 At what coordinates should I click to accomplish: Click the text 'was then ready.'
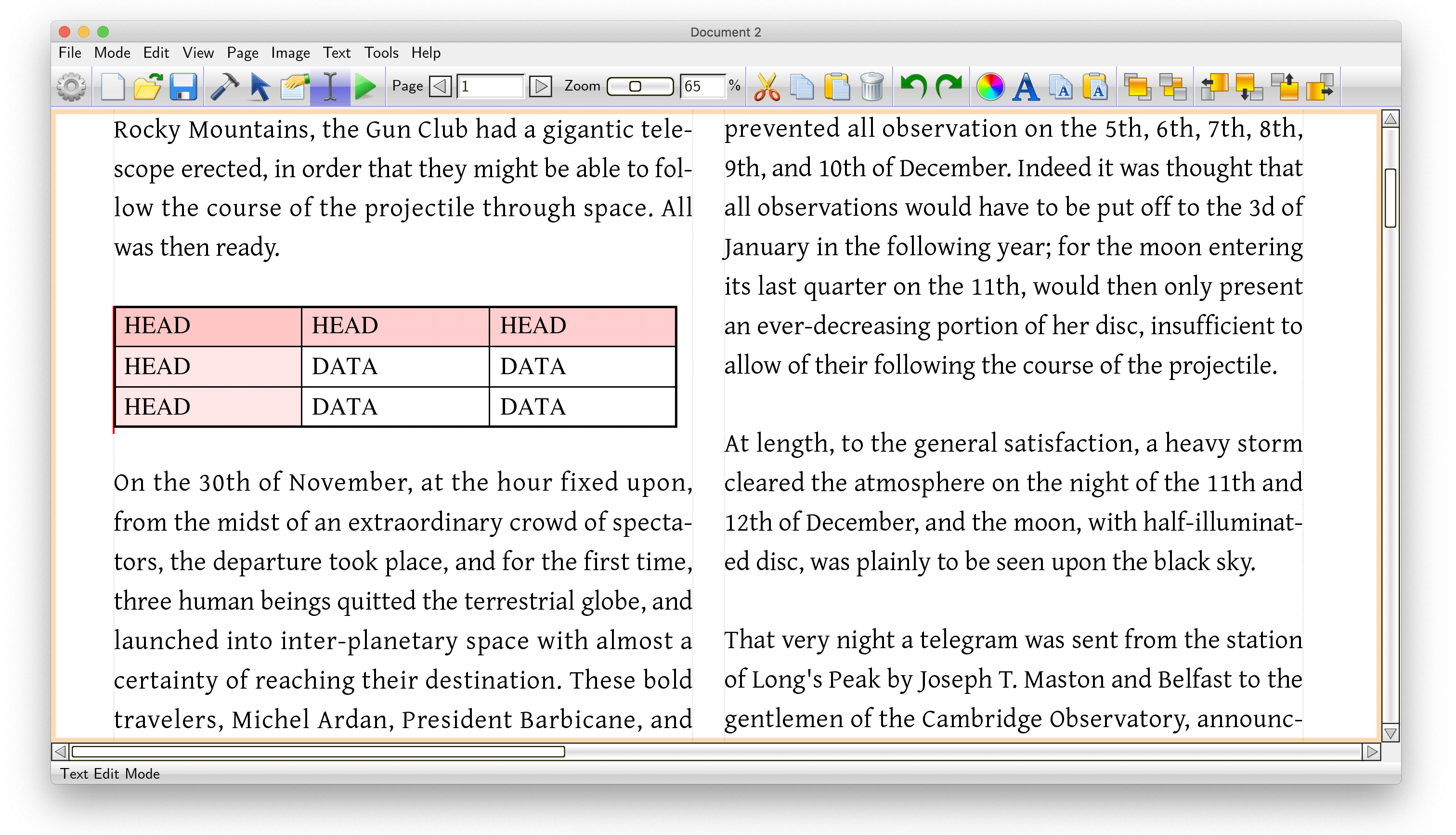[x=196, y=248]
